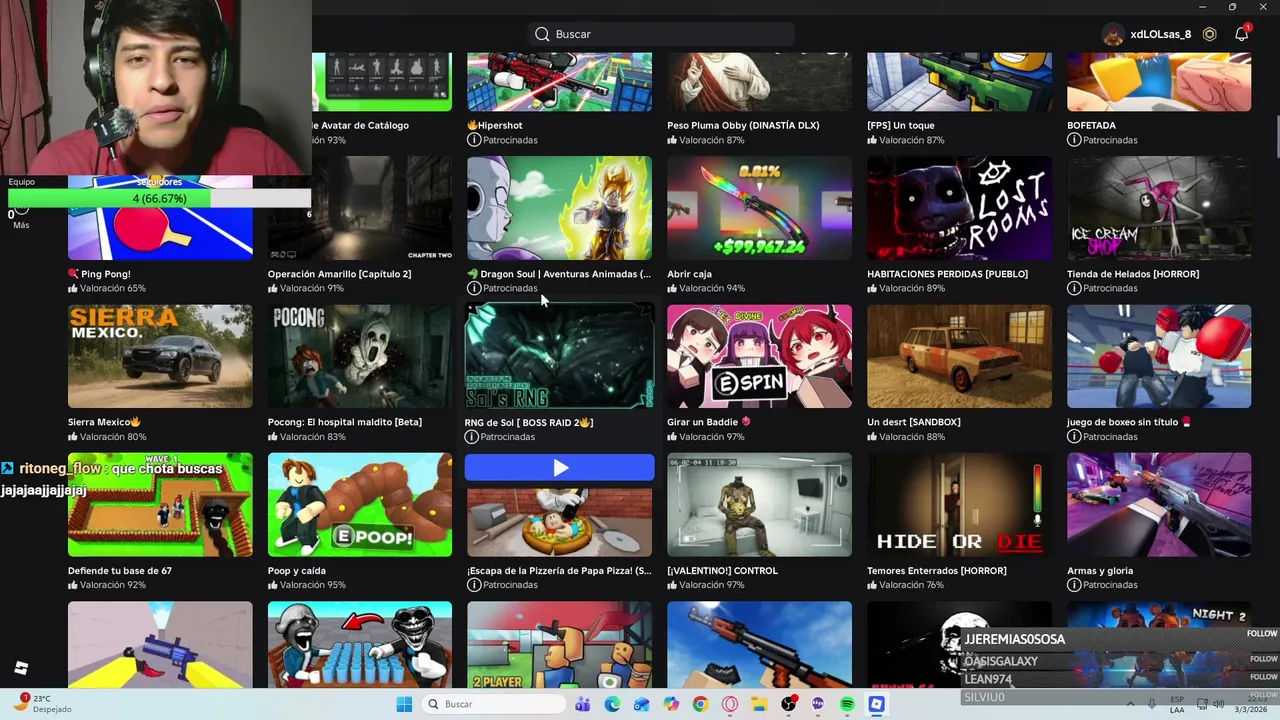Image resolution: width=1280 pixels, height=720 pixels.
Task: Click Más in the left sidebar
Action: pos(21,225)
